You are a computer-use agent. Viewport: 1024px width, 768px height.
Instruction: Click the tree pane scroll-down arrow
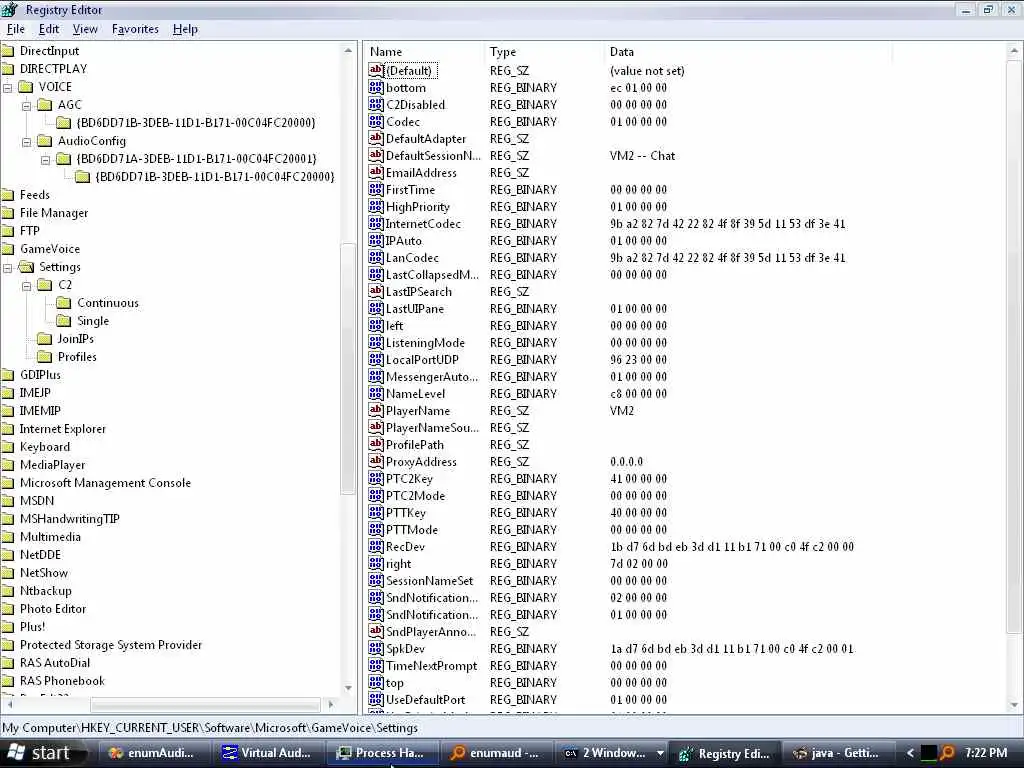(348, 688)
